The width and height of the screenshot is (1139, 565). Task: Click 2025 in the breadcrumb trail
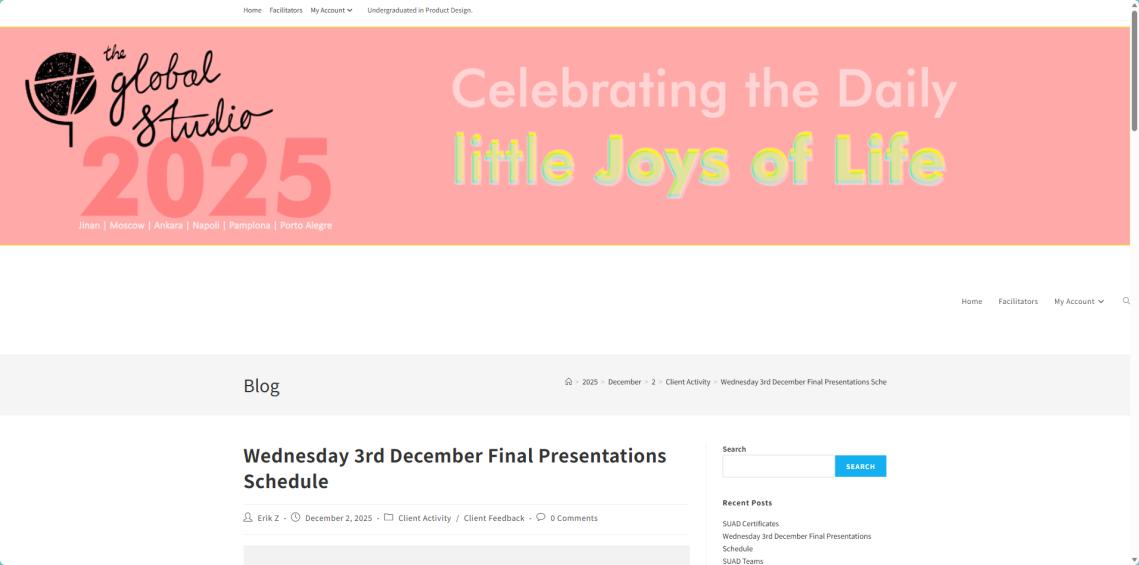[x=590, y=382]
